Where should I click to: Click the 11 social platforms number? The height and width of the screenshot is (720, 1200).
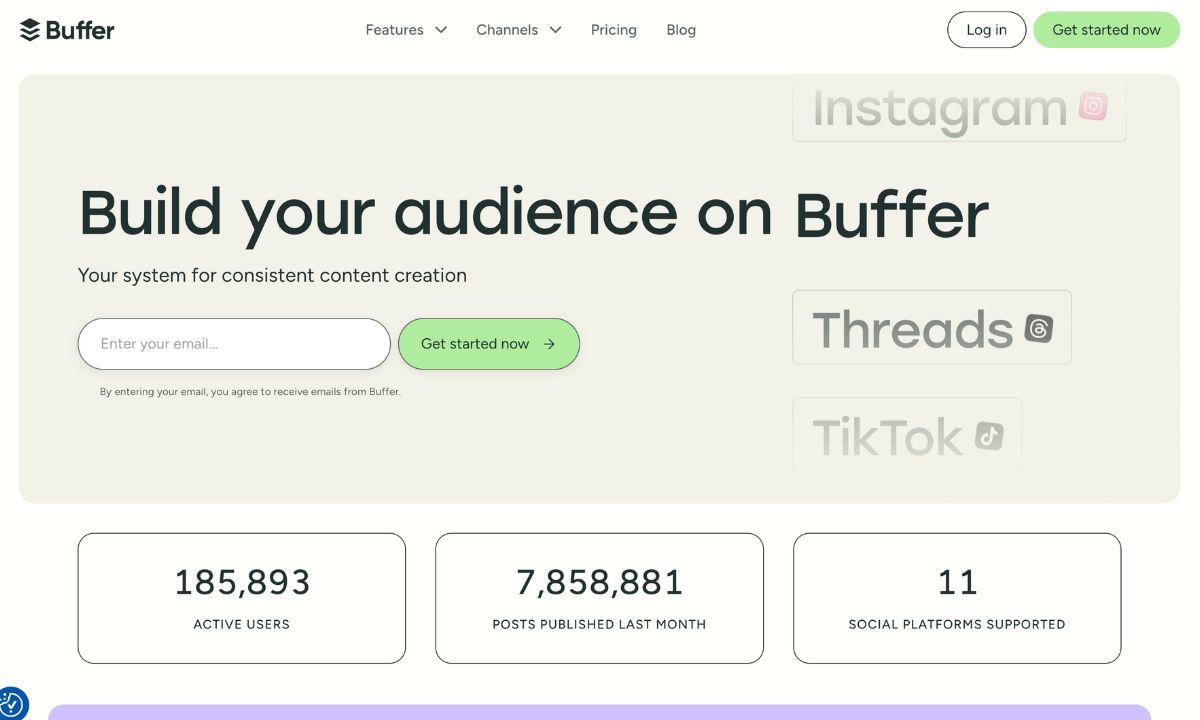(957, 582)
